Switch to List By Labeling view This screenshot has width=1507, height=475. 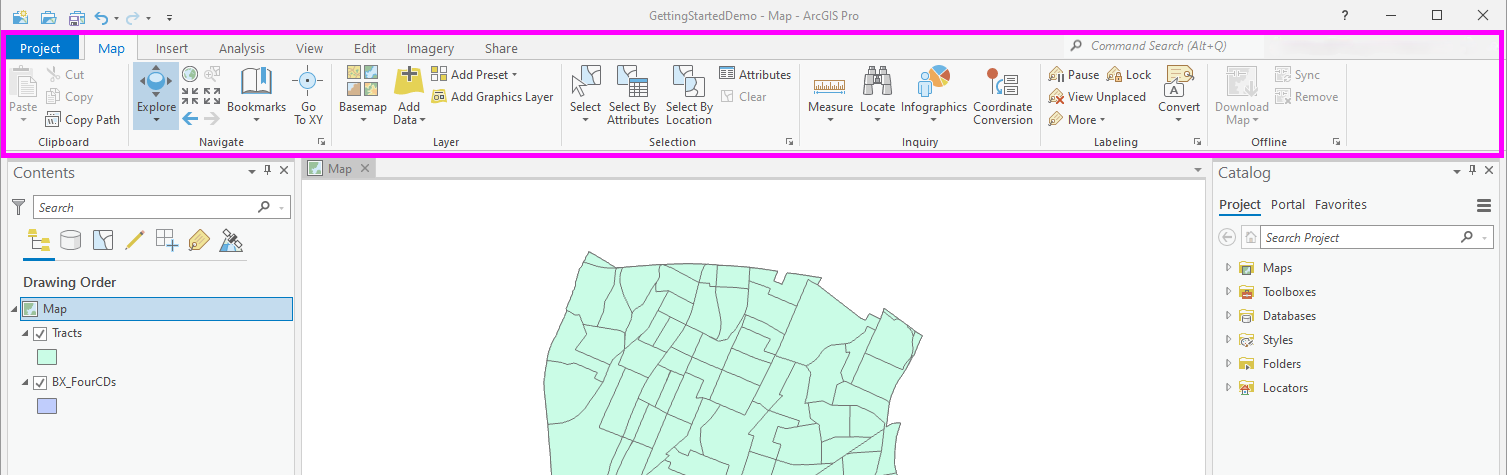(x=199, y=240)
